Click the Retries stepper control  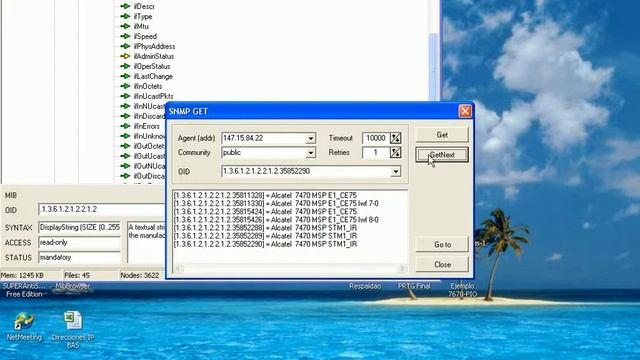tap(396, 152)
